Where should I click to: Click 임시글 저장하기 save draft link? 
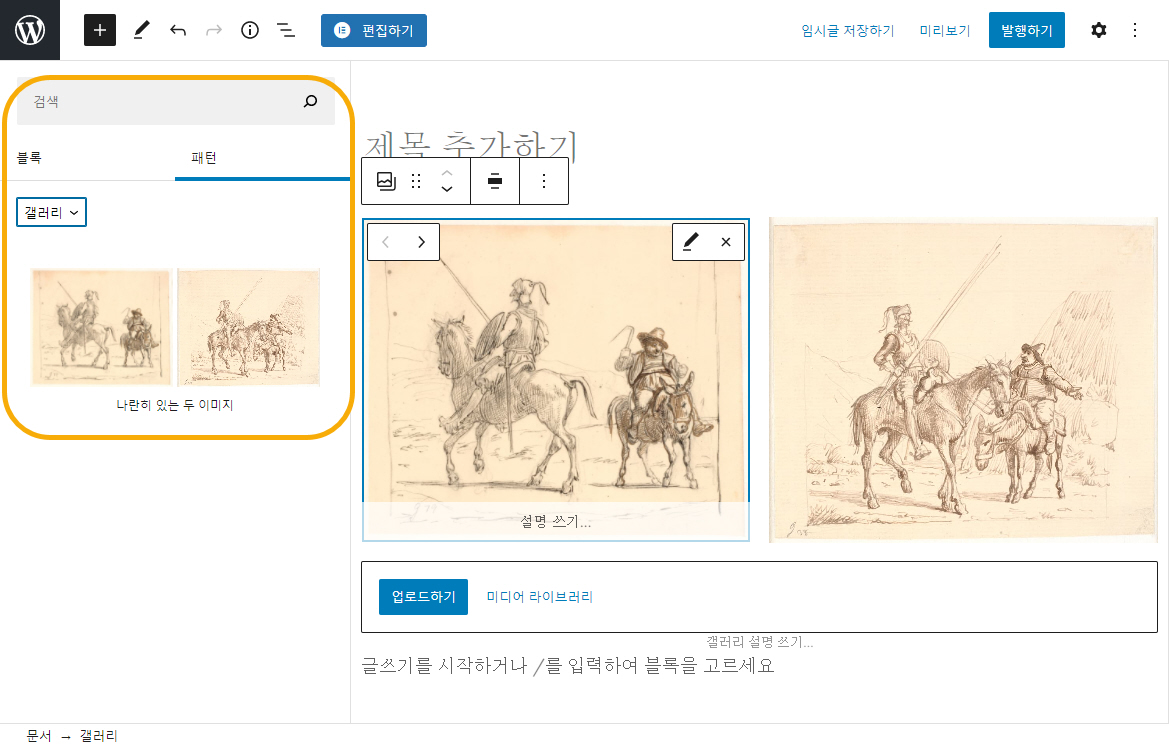(x=847, y=31)
